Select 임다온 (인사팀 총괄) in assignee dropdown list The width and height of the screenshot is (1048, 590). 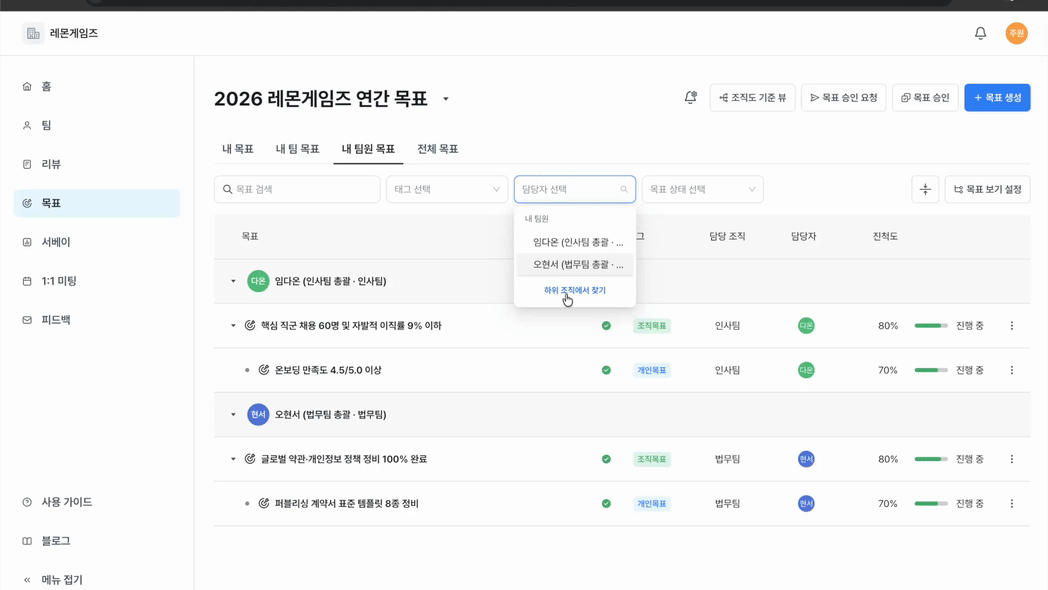click(x=575, y=242)
